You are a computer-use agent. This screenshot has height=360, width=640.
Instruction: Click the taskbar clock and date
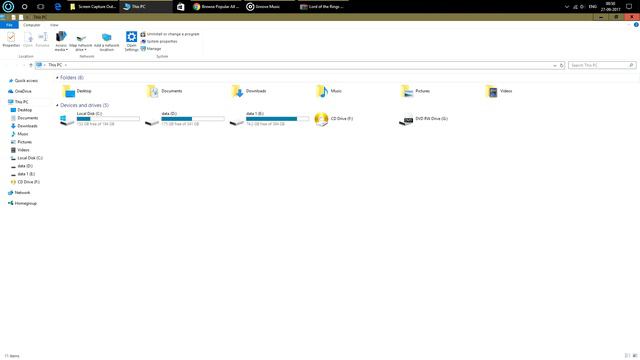pos(611,7)
